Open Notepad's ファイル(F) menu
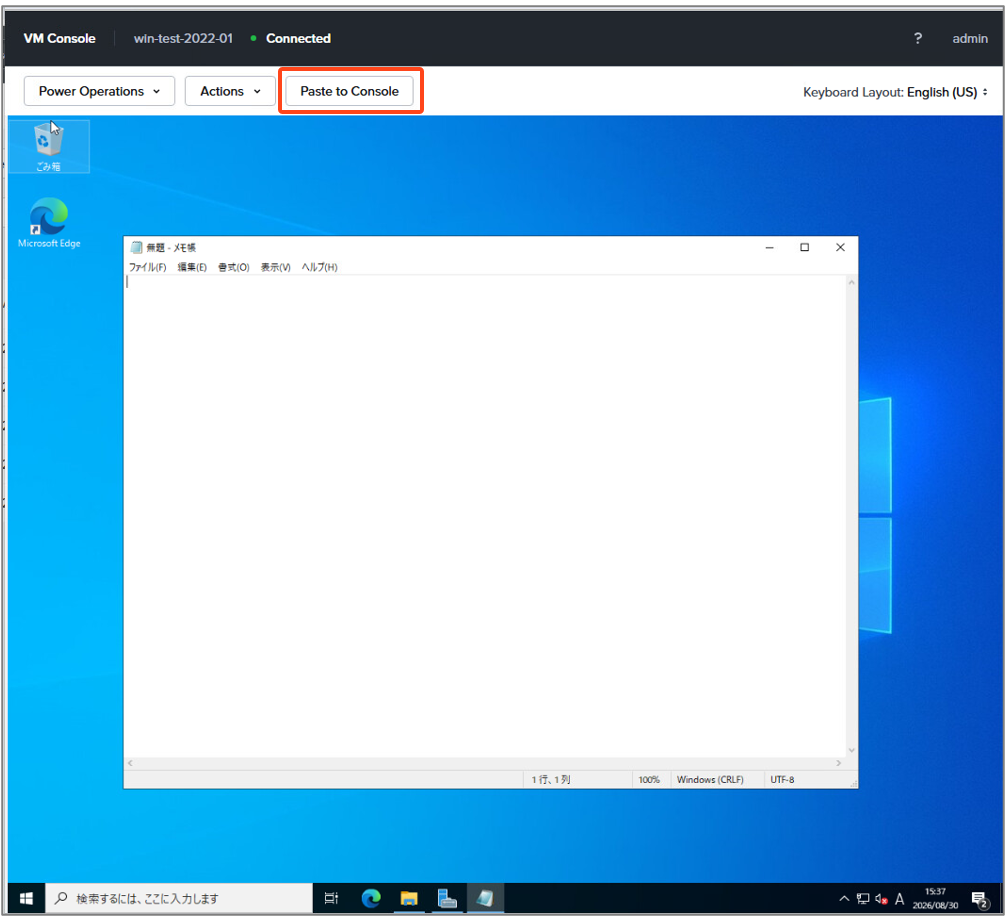 (x=148, y=267)
